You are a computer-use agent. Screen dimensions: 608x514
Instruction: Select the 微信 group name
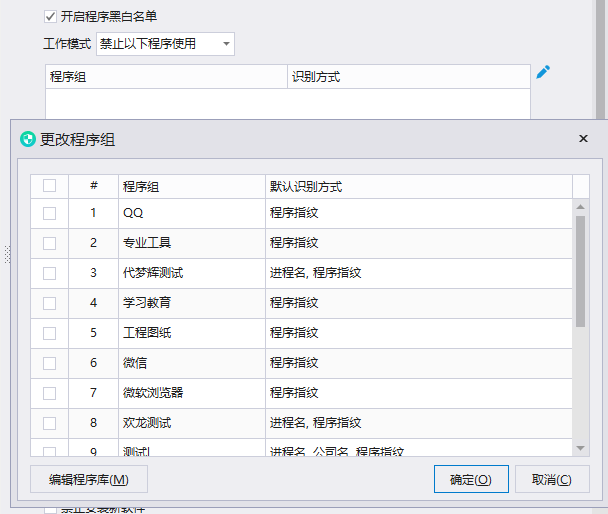135,363
